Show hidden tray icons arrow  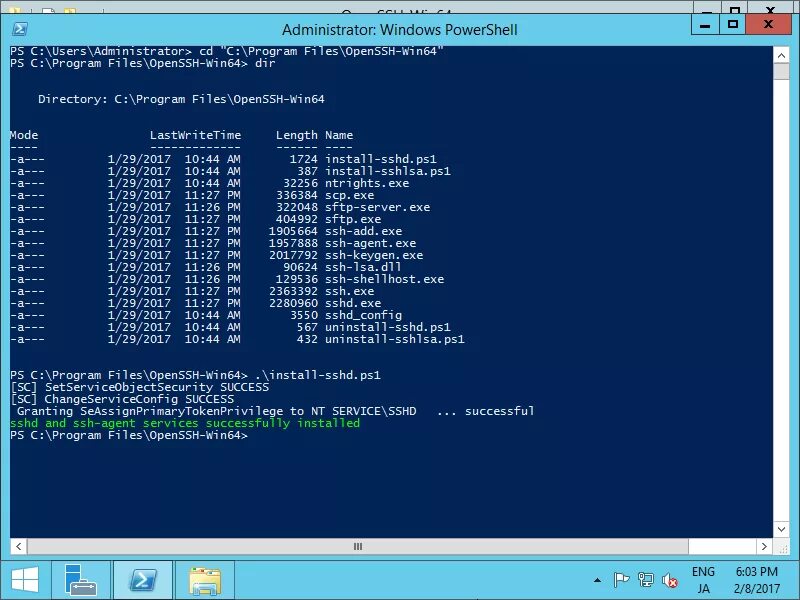[x=597, y=580]
